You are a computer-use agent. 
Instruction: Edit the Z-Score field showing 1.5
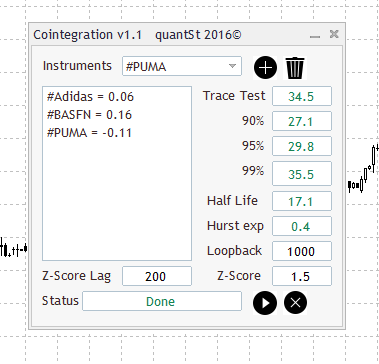click(302, 276)
